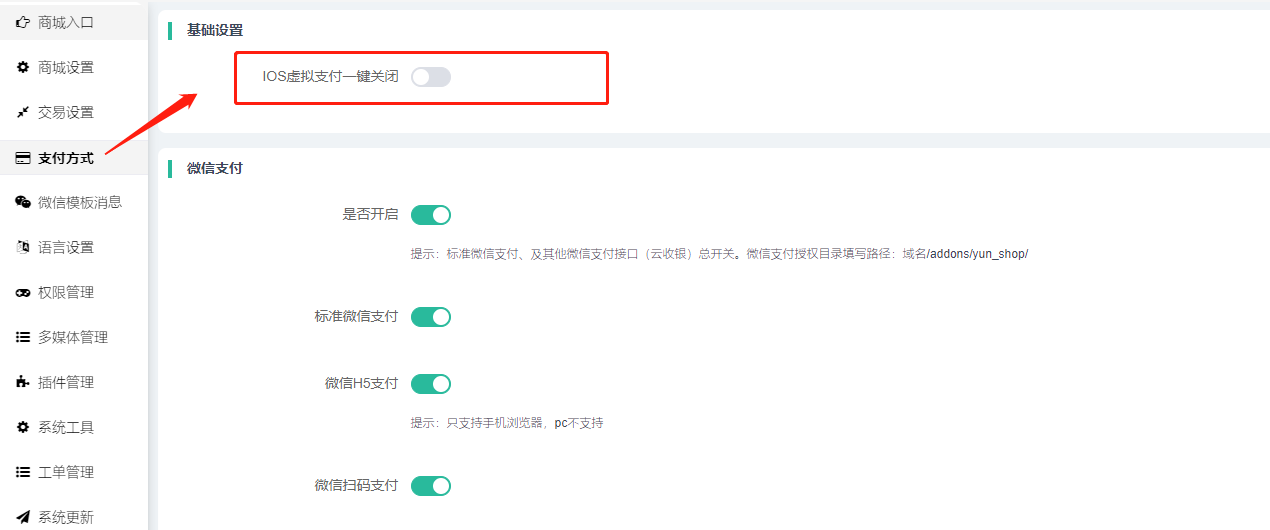Viewport: 1270px width, 530px height.
Task: Click the list icon next to 多媒体管理
Action: (x=23, y=337)
